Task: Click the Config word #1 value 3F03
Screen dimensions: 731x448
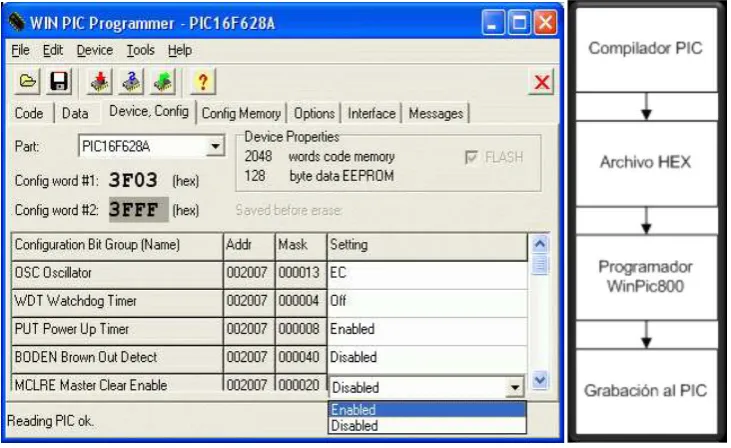Action: tap(133, 180)
